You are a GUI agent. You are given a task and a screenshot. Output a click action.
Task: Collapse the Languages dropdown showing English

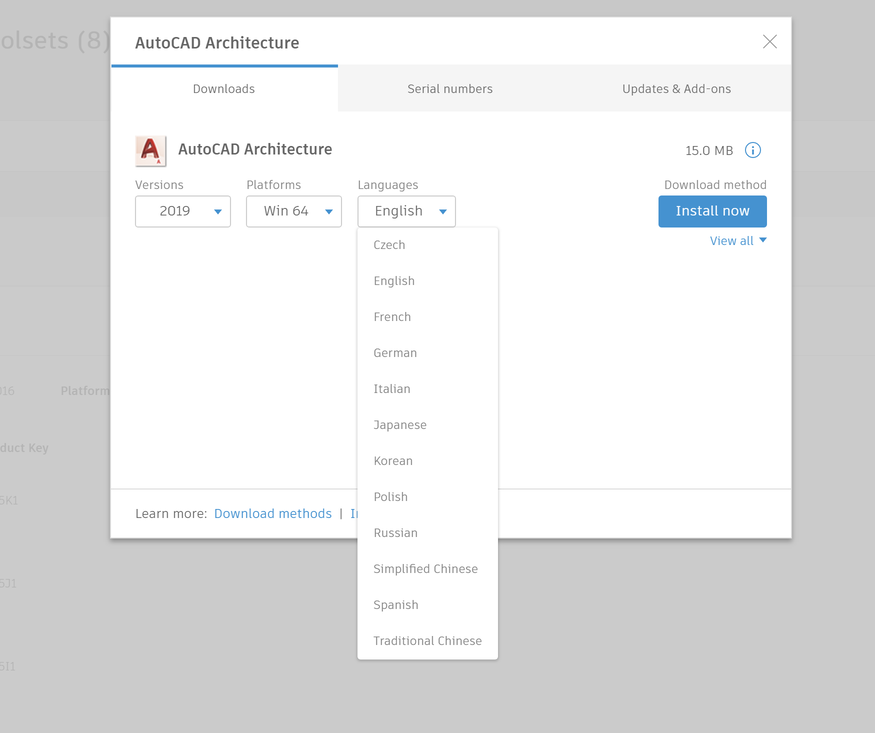[x=407, y=211]
